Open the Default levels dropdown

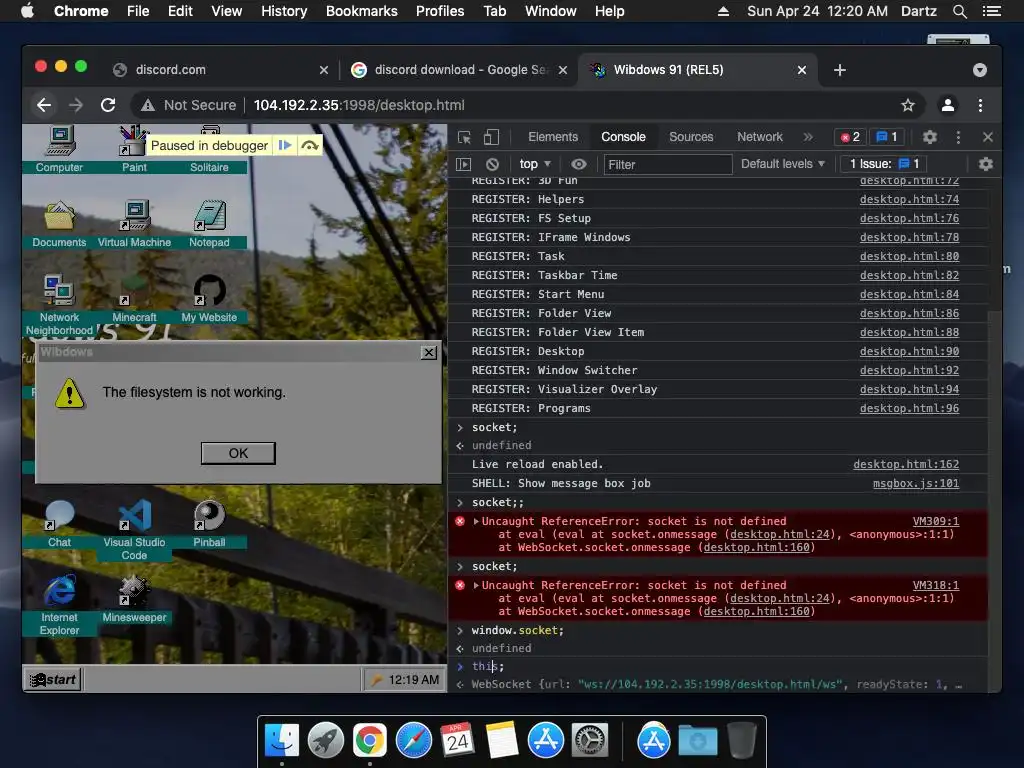pos(782,164)
